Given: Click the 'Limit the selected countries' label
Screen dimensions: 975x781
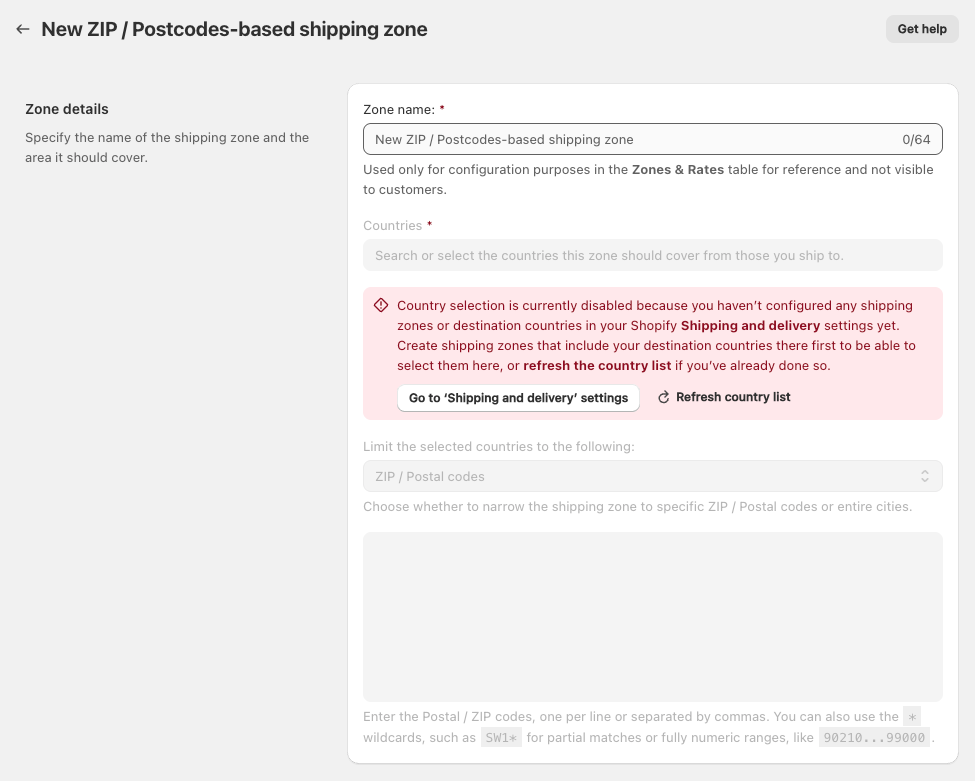Looking at the screenshot, I should [x=498, y=447].
